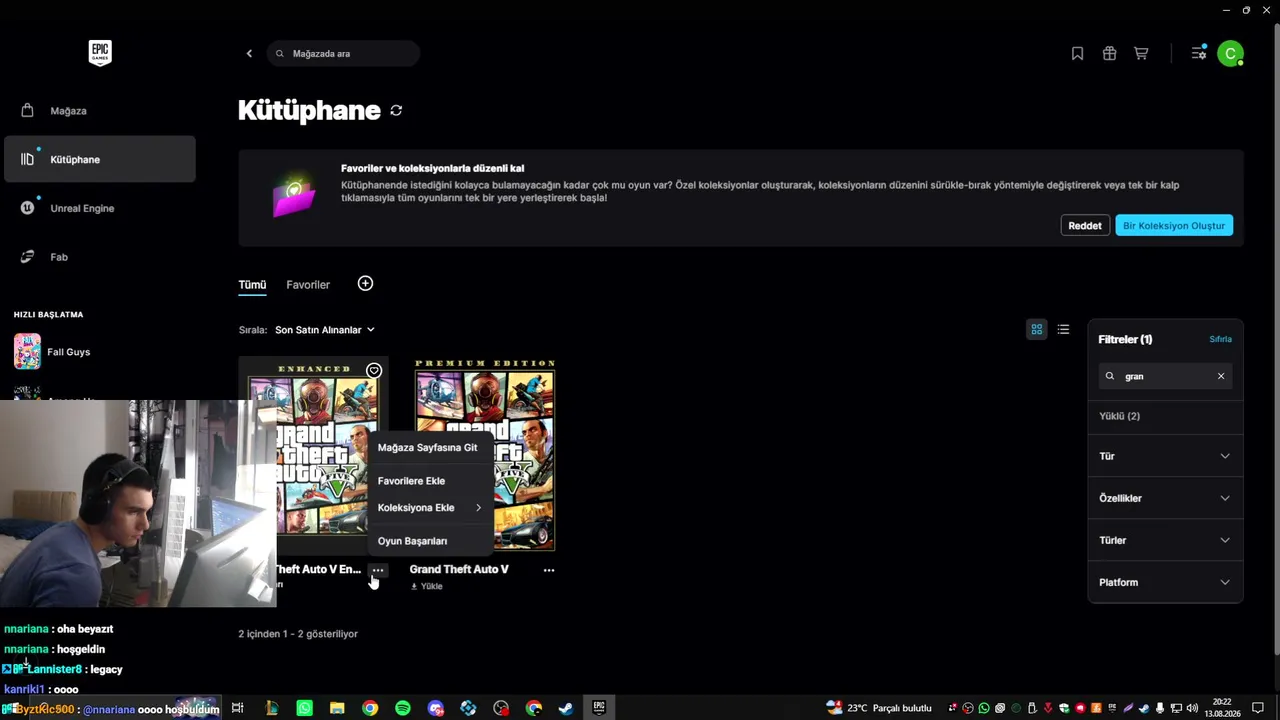
Task: Click the weather widget showing 23°C
Action: [x=879, y=708]
